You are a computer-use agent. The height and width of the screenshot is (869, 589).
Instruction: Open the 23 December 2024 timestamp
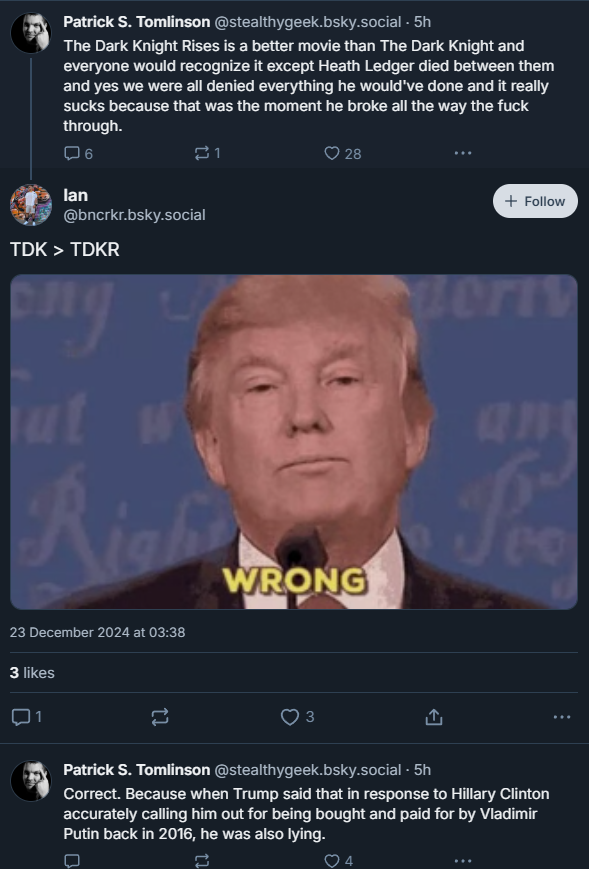tap(98, 632)
